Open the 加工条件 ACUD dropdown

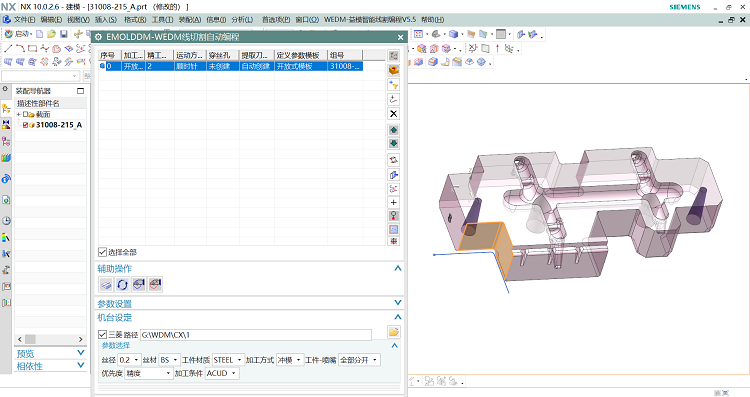pos(221,373)
